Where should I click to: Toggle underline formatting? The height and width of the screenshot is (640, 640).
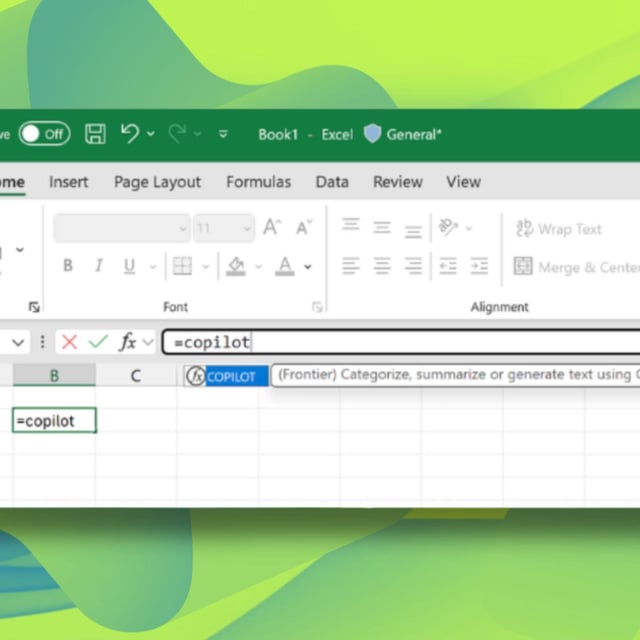(x=129, y=266)
